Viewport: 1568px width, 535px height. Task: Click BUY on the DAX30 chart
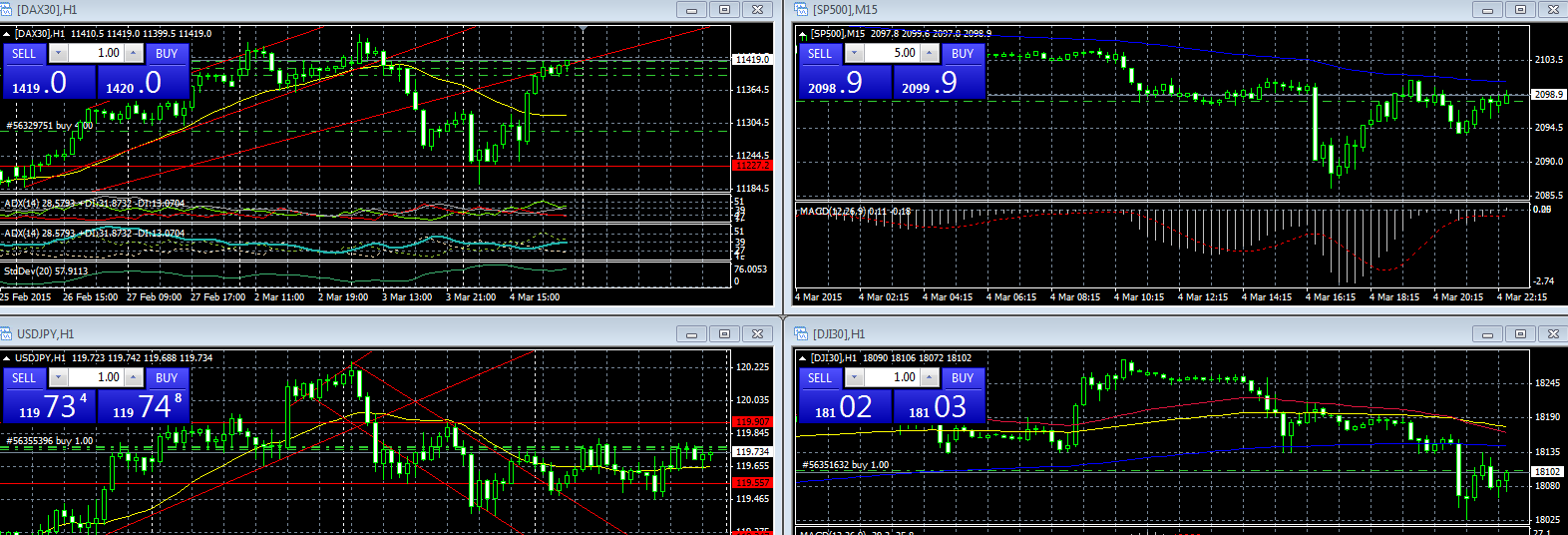(167, 54)
